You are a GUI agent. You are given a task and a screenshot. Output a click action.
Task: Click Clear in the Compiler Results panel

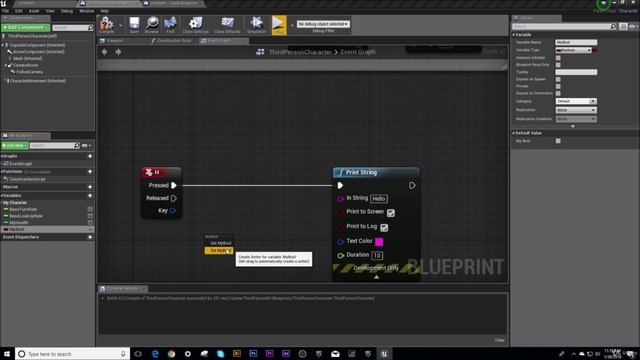[500, 340]
